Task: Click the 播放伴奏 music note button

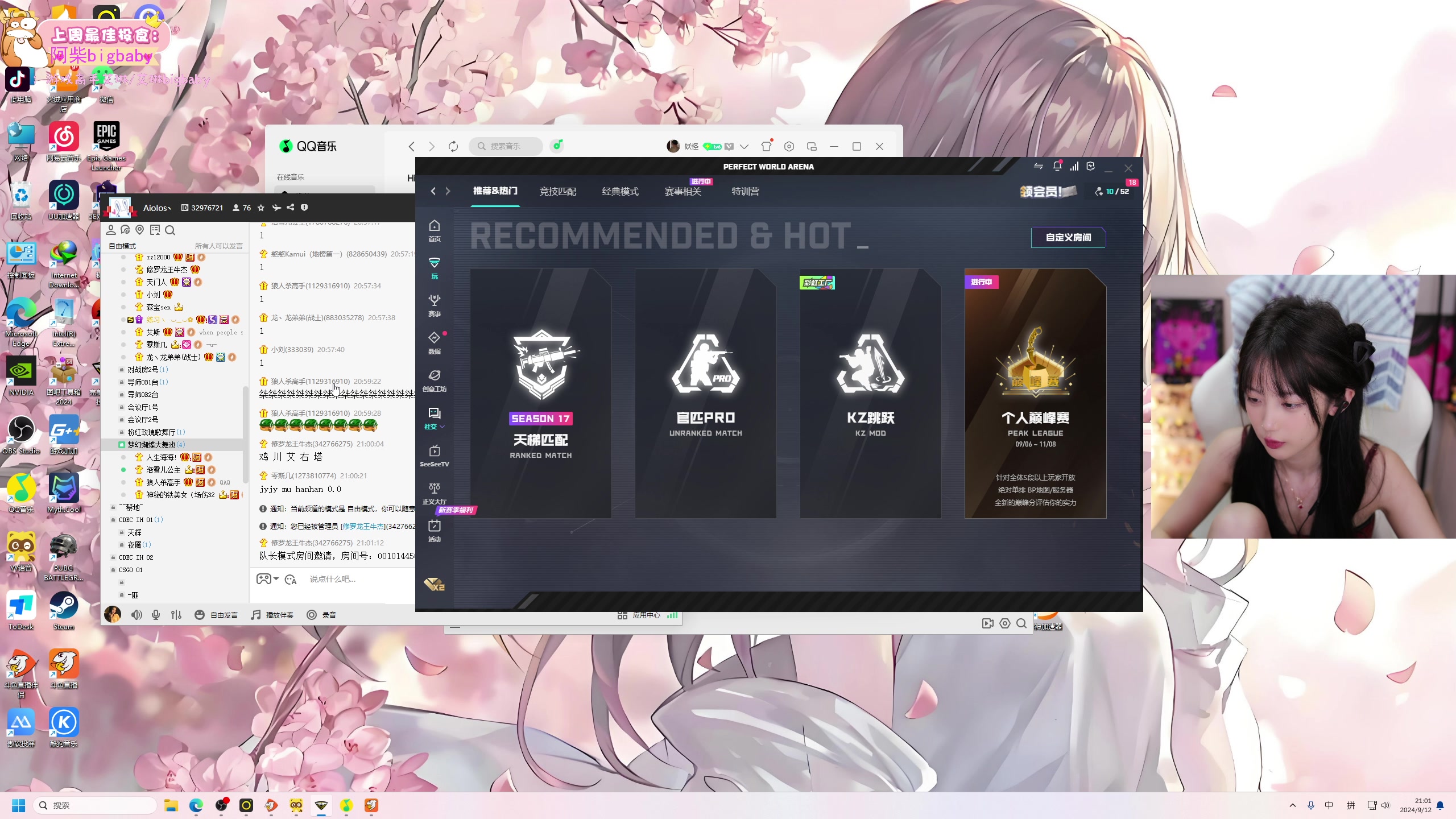Action: [272, 615]
